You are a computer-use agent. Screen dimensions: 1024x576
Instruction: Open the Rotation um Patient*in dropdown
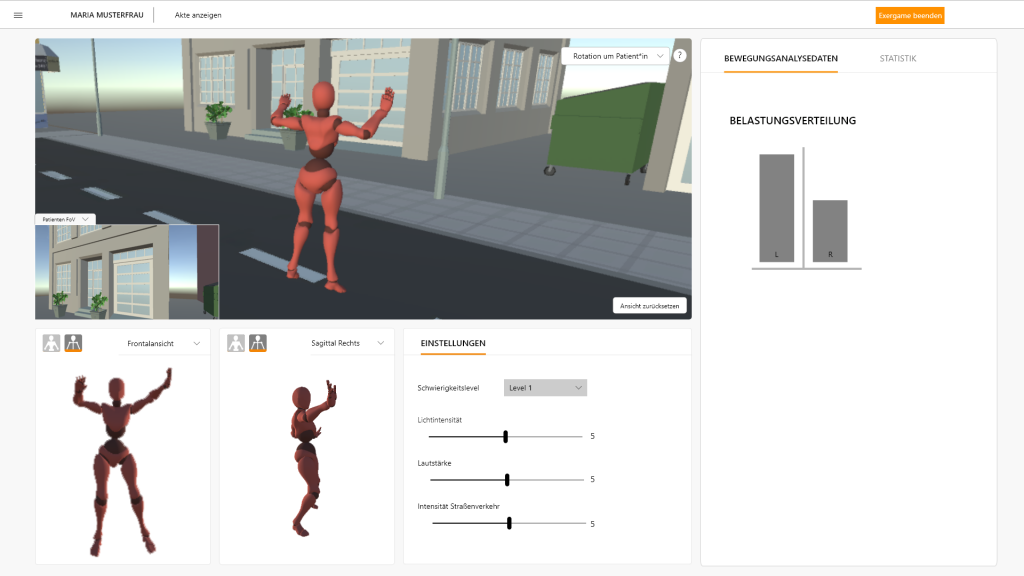tap(615, 56)
